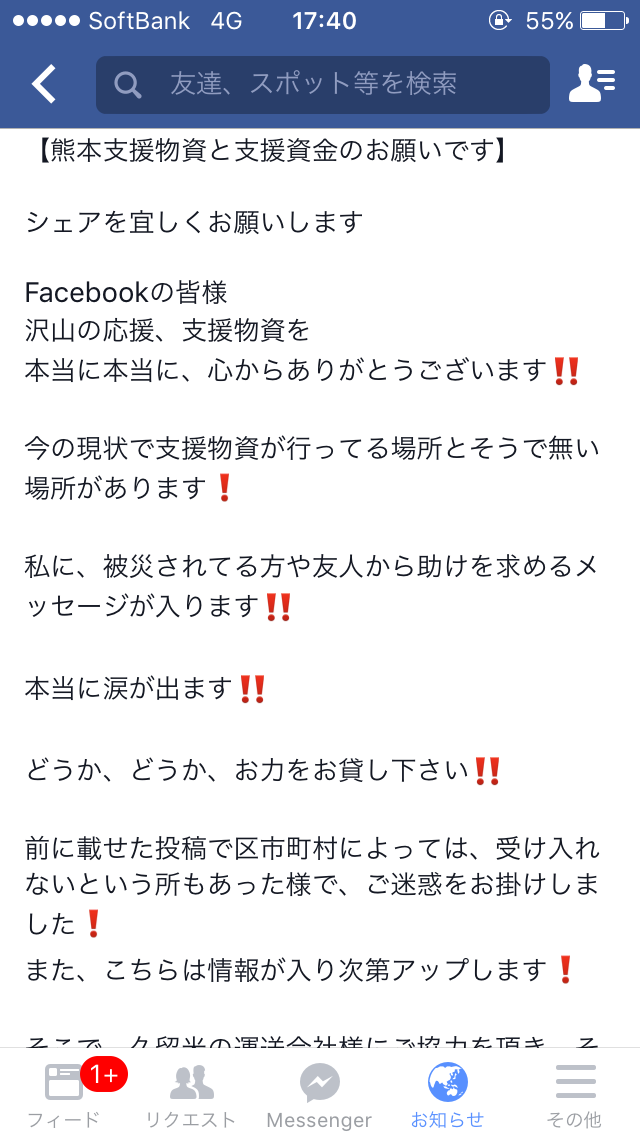The image size is (640, 1136).
Task: Tap the globe notifications icon
Action: pos(448,1082)
